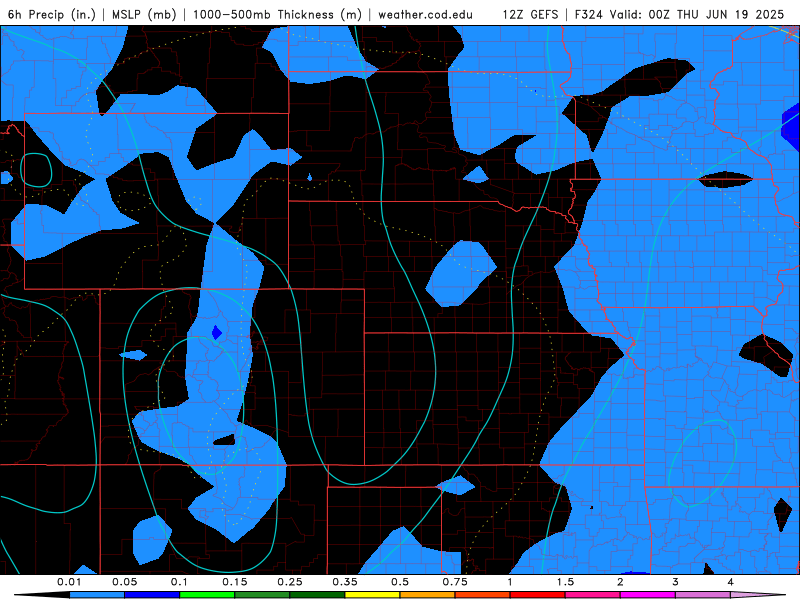This screenshot has width=800, height=600.
Task: Click the '0.35' legend value
Action: [x=345, y=582]
